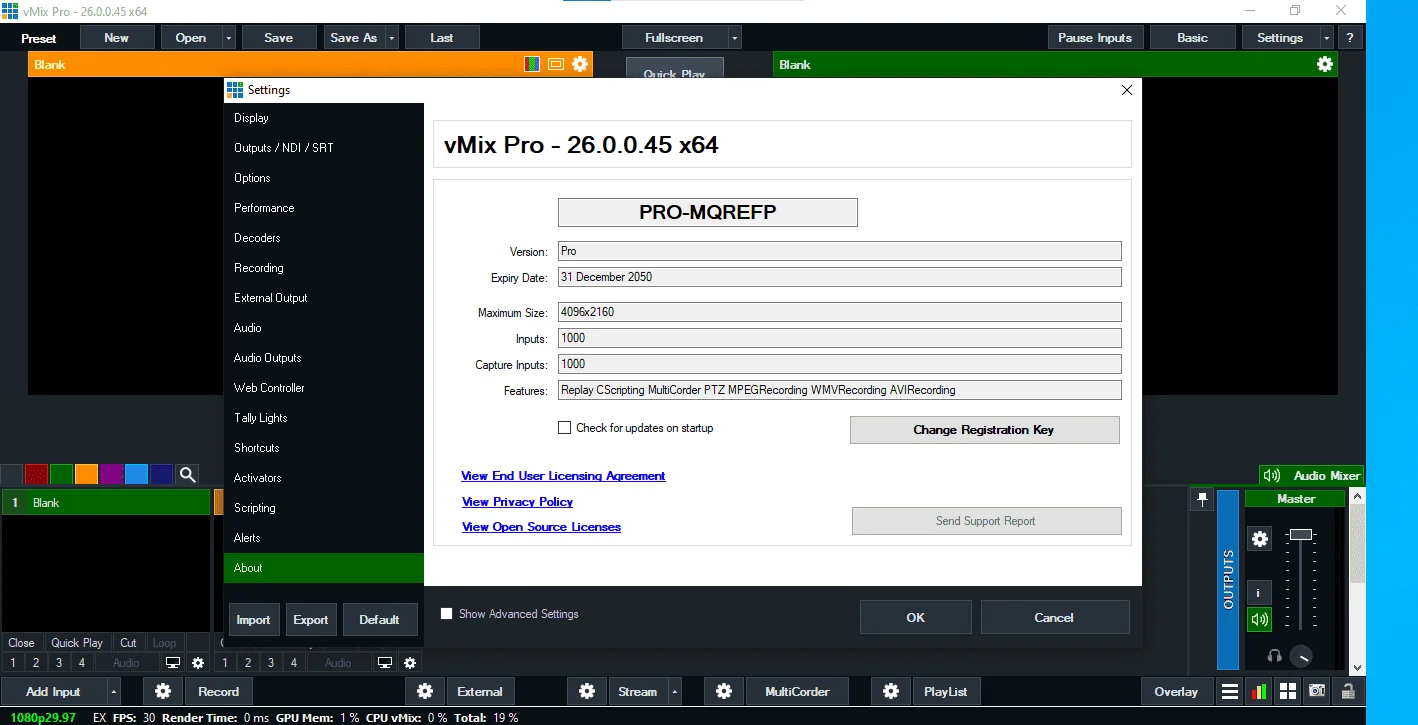Open Outputs / NDI / SRT settings
This screenshot has height=725, width=1418.
coord(324,148)
